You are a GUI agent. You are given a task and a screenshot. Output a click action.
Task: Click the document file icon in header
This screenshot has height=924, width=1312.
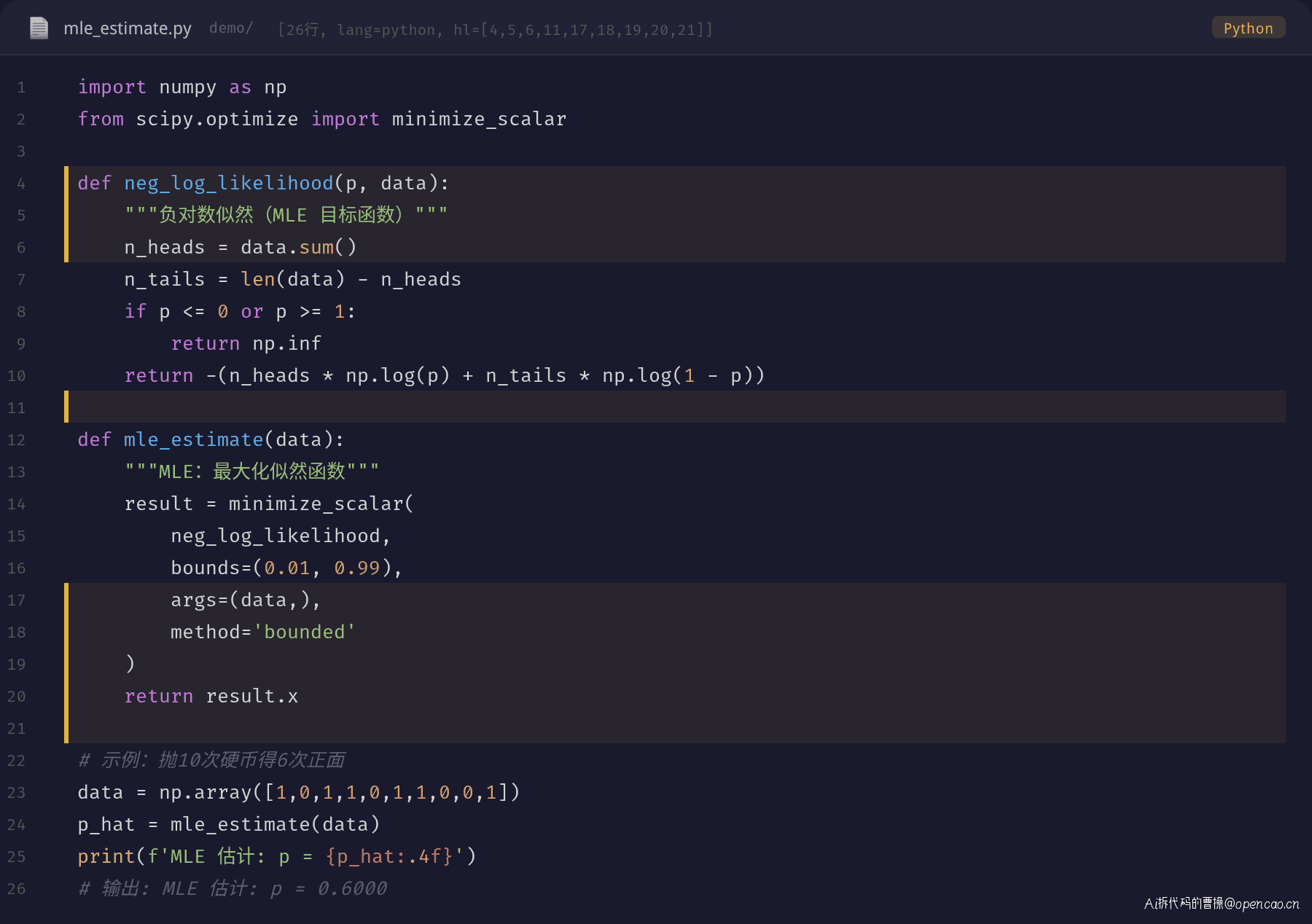[39, 28]
